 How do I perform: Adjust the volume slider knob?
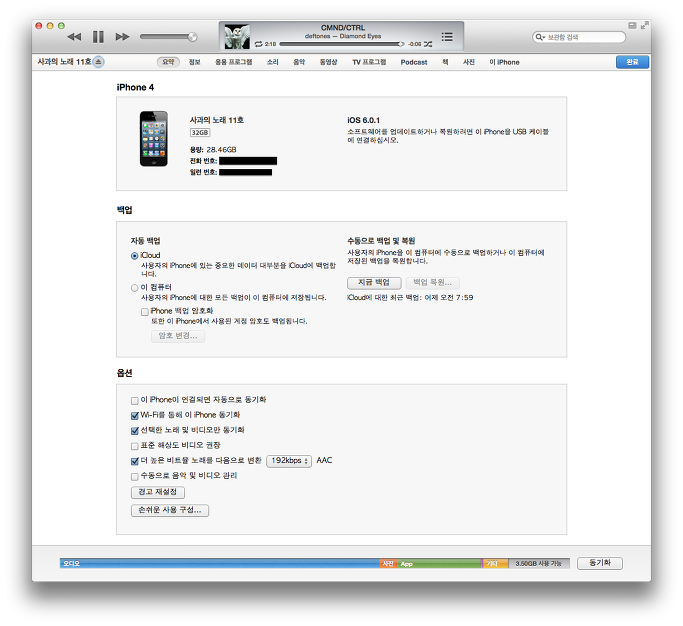tap(192, 37)
